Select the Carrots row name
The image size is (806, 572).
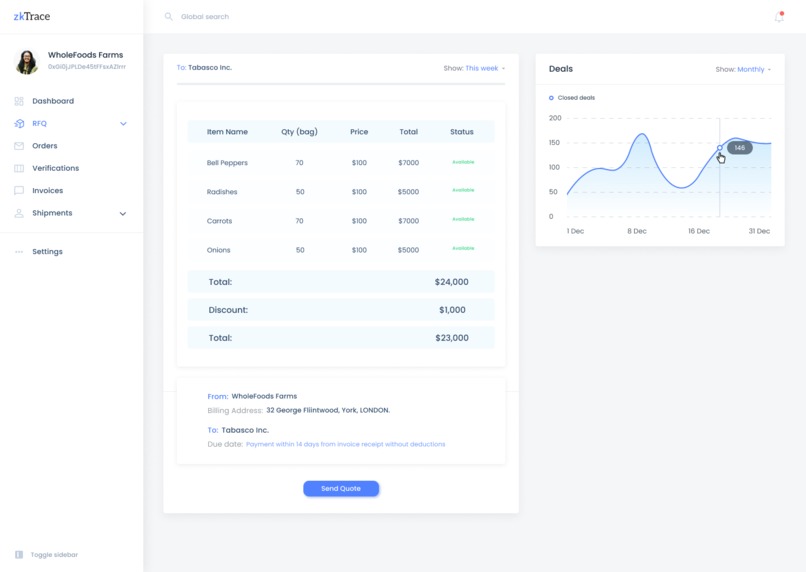(x=219, y=221)
